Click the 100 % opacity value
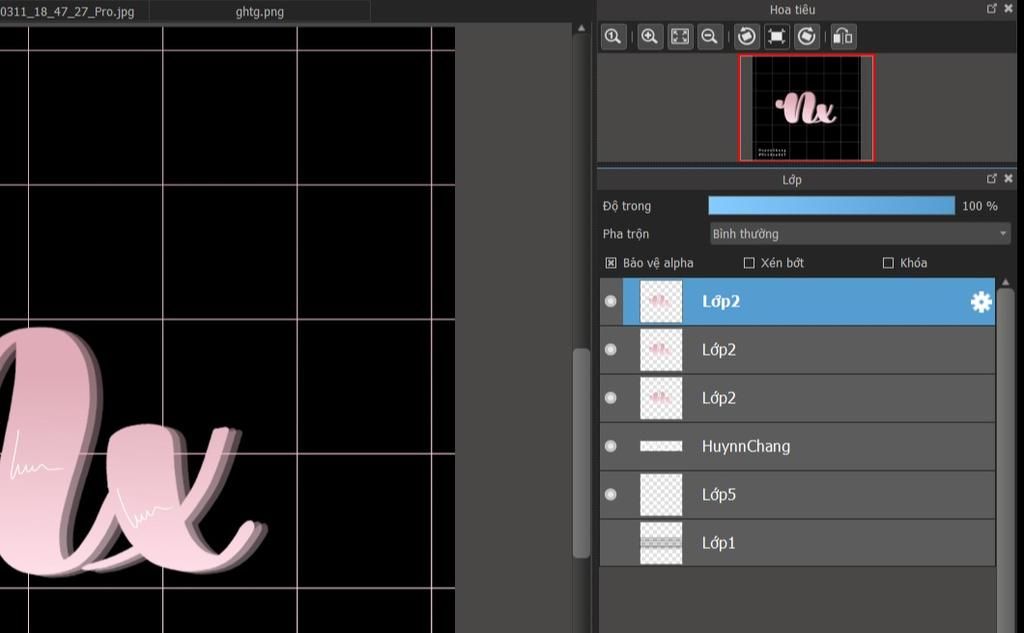 980,206
